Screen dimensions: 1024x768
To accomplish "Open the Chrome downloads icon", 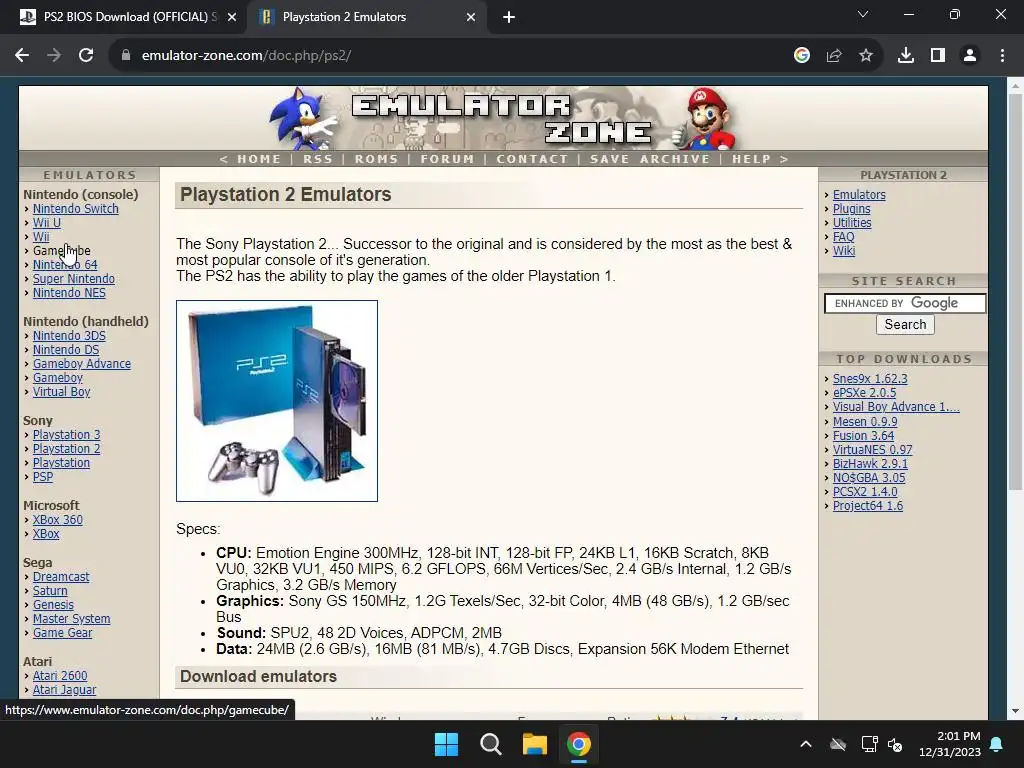I will 906,56.
